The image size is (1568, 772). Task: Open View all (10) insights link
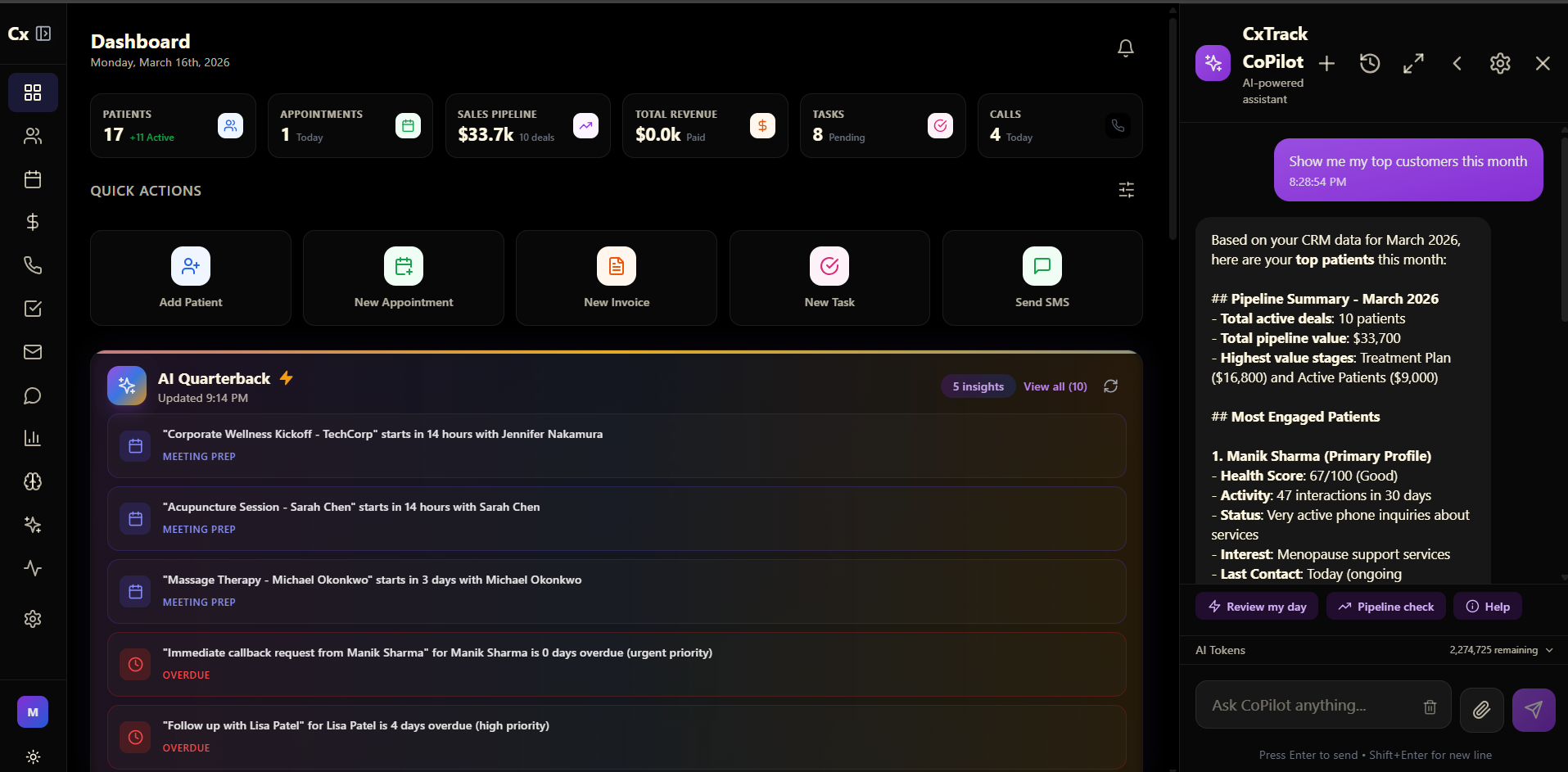[x=1055, y=386]
